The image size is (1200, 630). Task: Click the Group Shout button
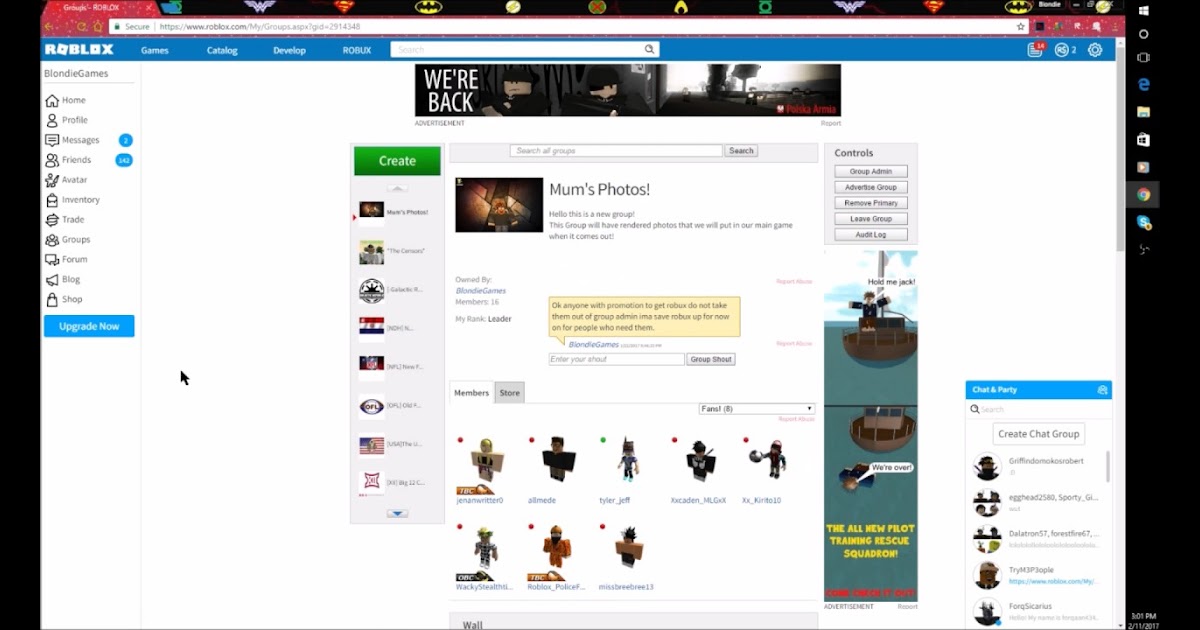[711, 359]
